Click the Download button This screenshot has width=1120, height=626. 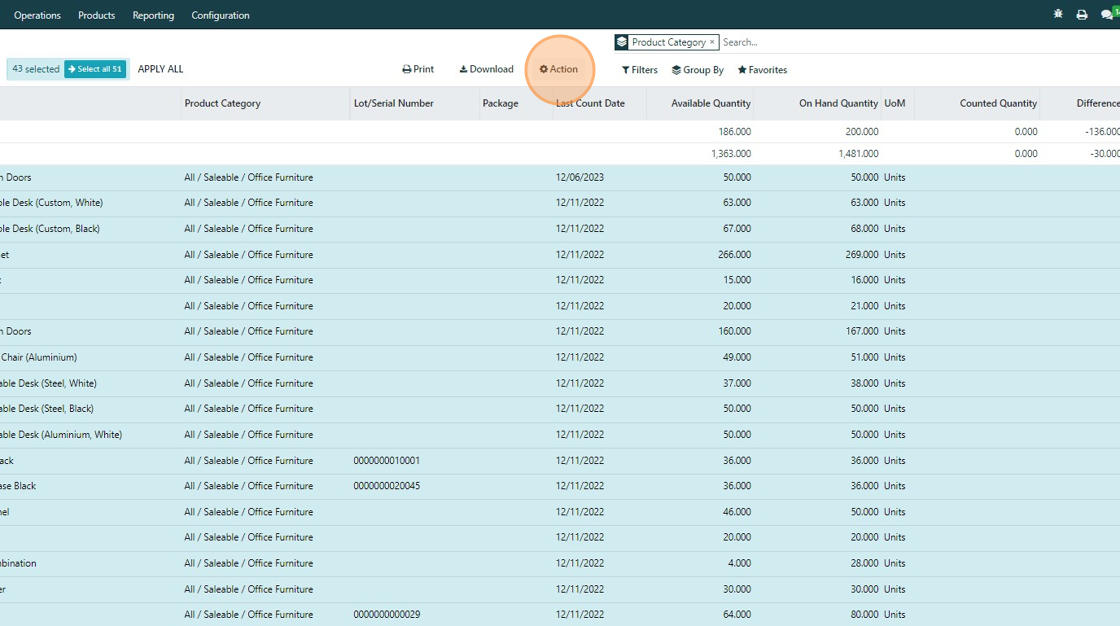click(486, 70)
